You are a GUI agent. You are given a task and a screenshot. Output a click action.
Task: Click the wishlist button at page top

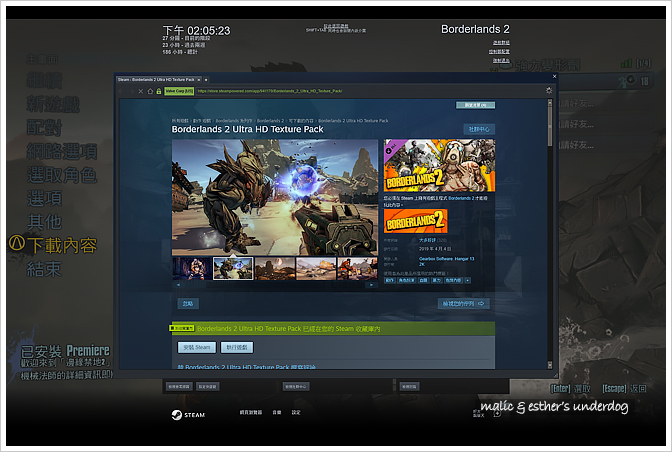click(x=475, y=105)
